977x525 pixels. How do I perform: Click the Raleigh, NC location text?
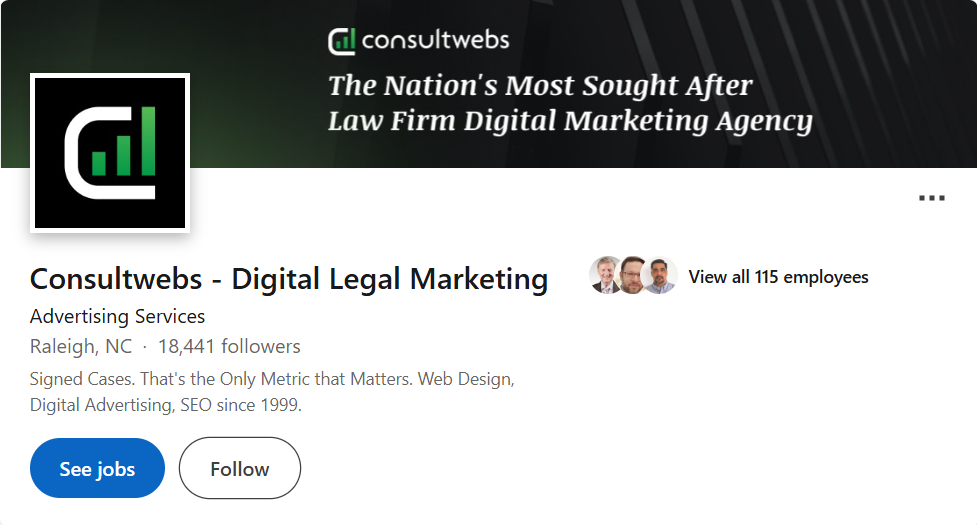coord(81,347)
